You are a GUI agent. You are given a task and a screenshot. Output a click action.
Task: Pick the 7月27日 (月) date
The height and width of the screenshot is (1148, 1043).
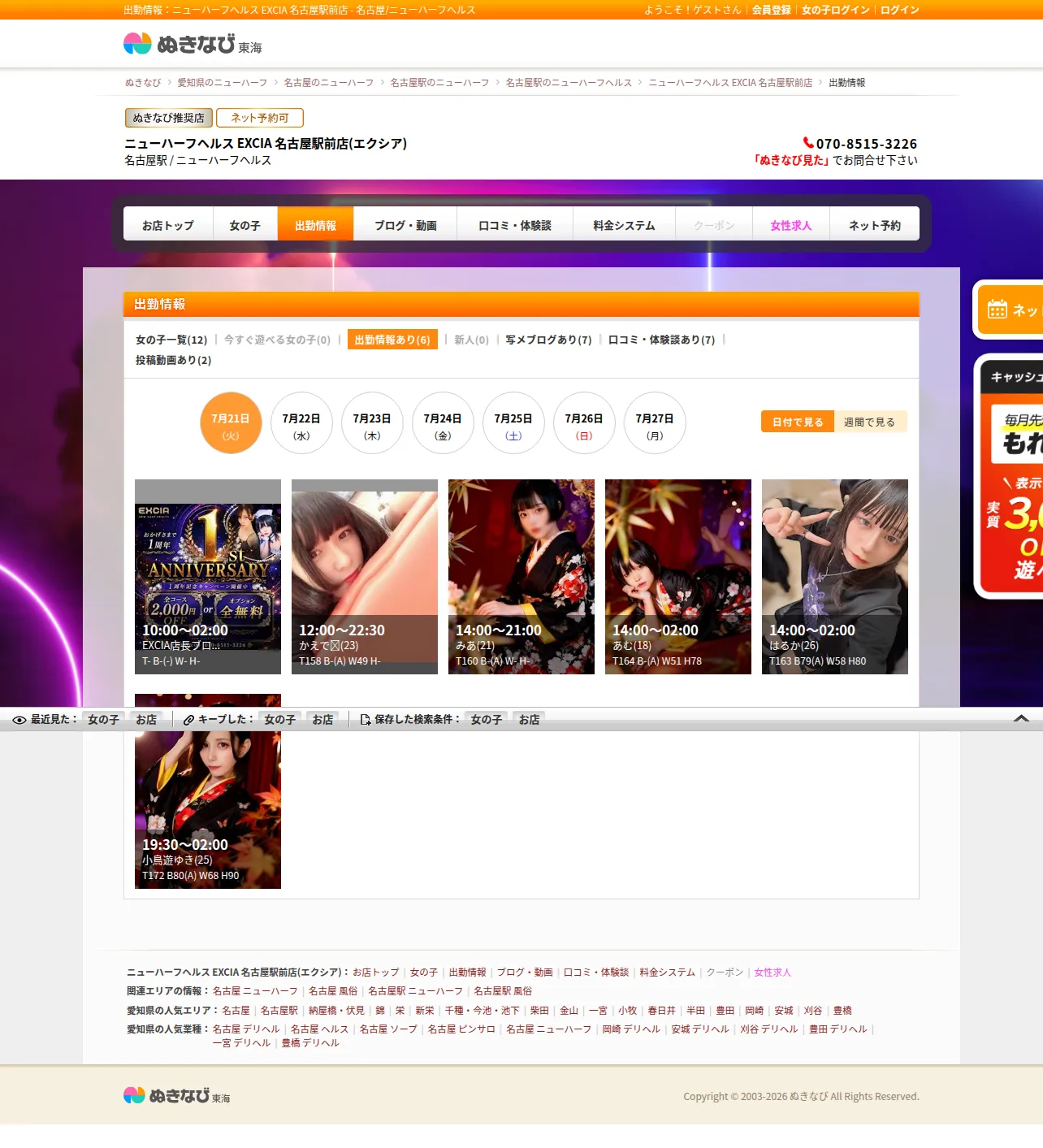click(x=655, y=423)
